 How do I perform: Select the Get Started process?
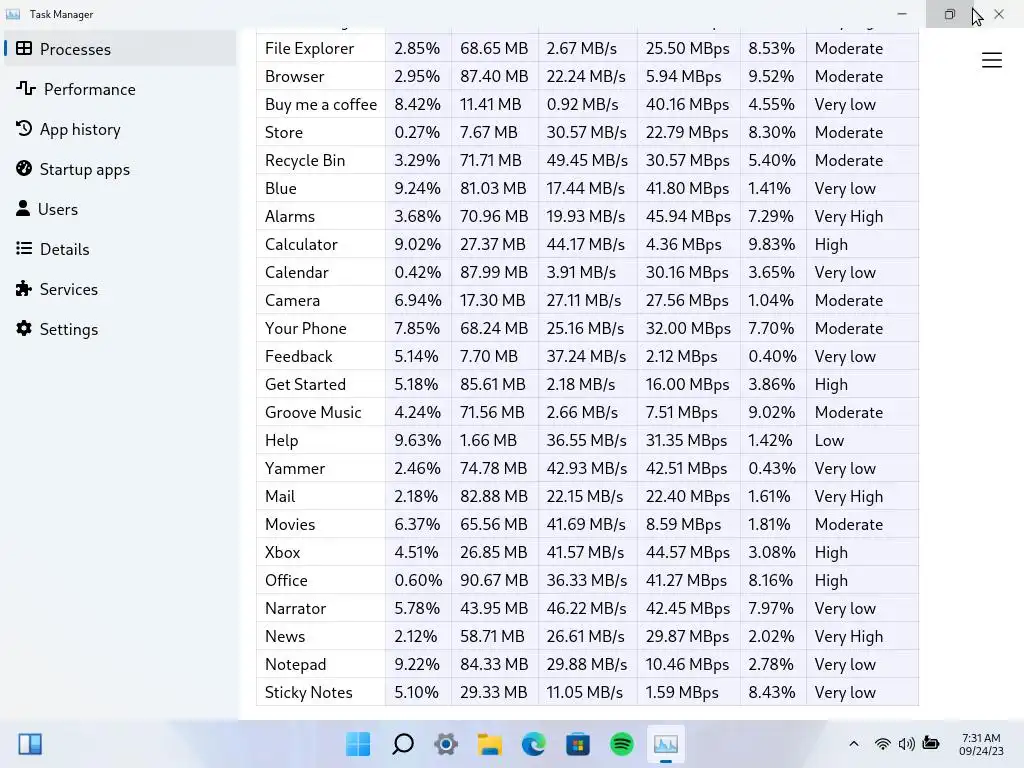587,384
